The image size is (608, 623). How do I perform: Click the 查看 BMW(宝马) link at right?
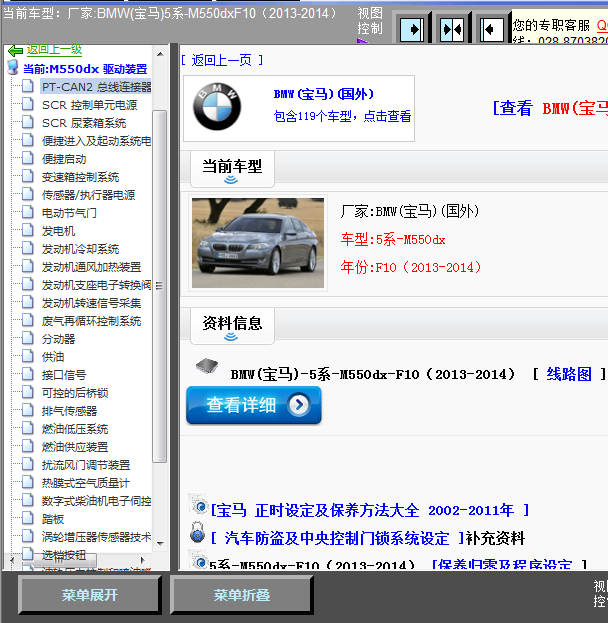pos(550,108)
